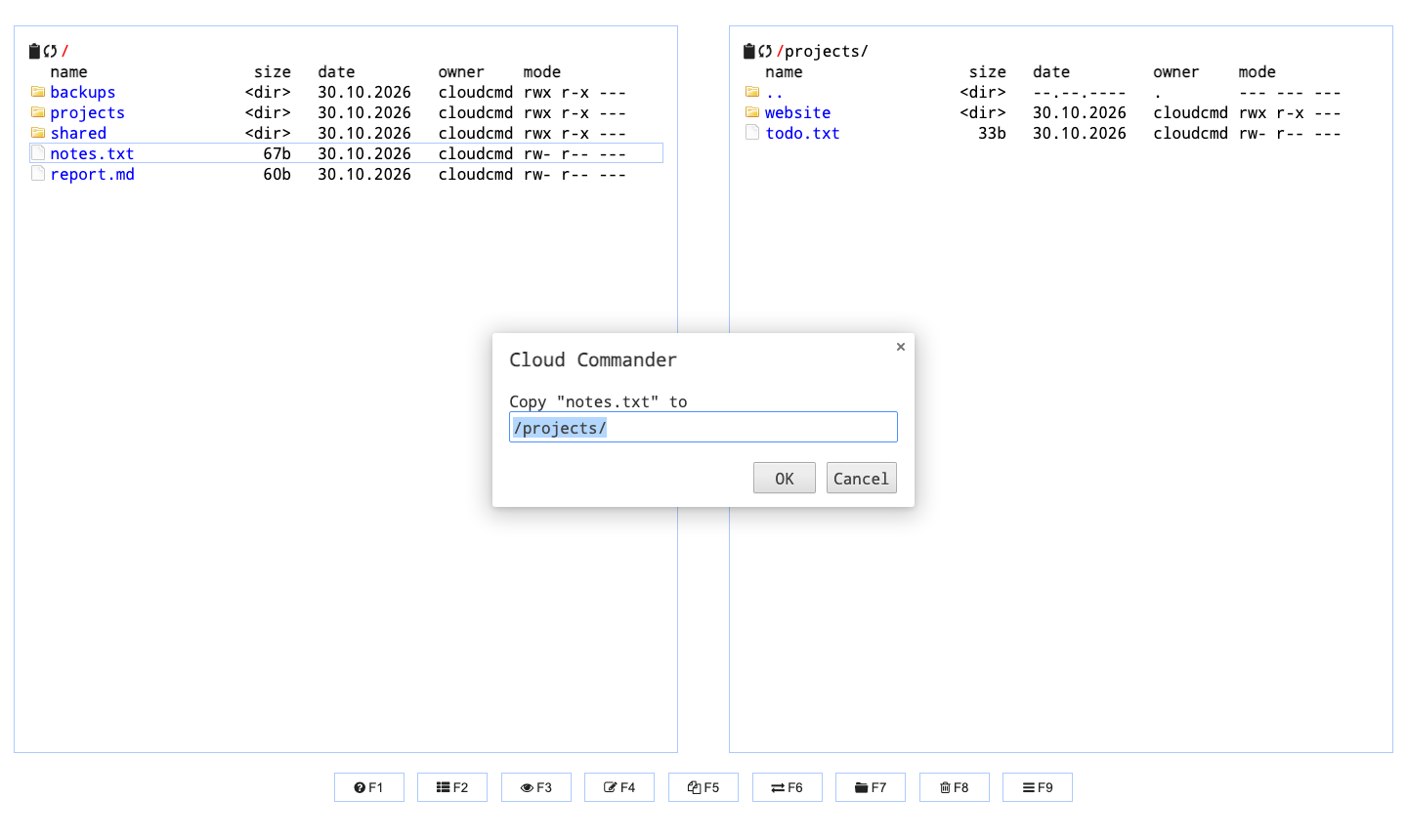Open the website folder link
This screenshot has width=1407, height=840.
[798, 112]
